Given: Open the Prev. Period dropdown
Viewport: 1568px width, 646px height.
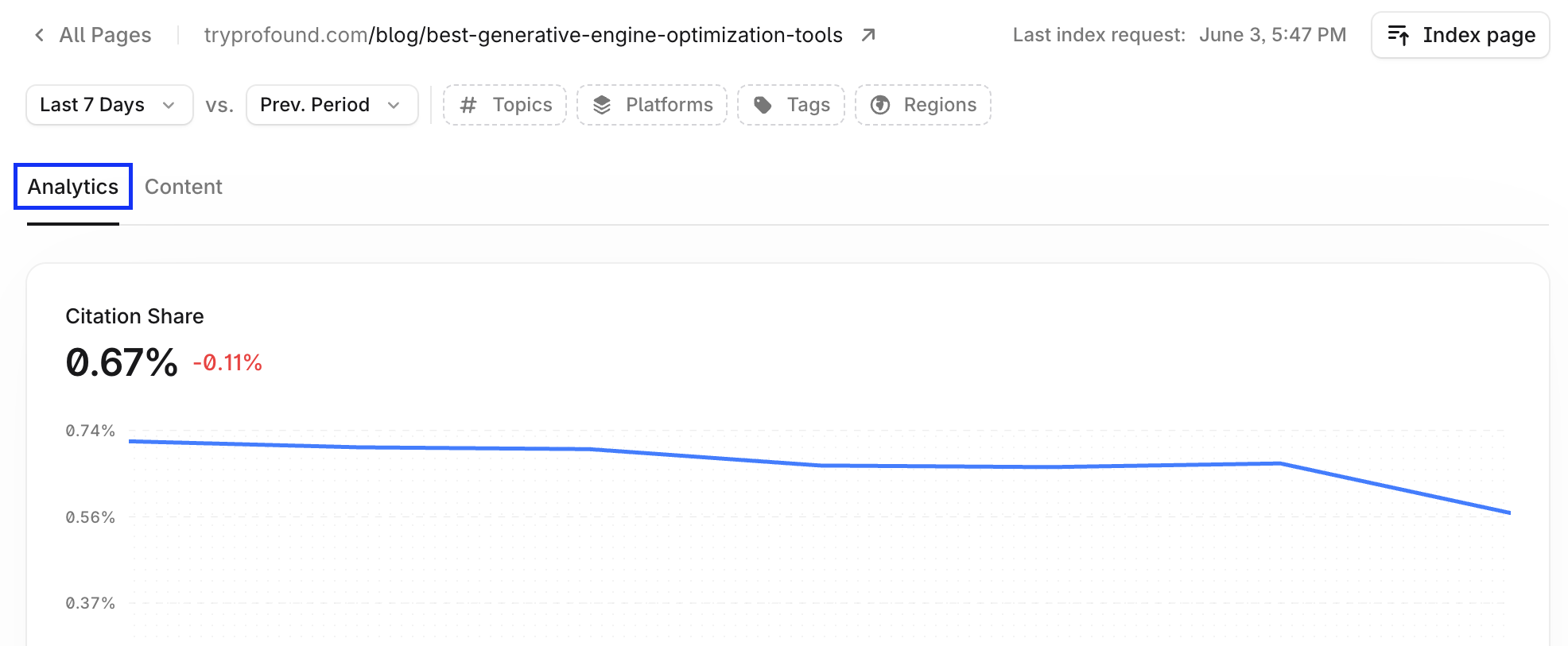Looking at the screenshot, I should point(332,105).
